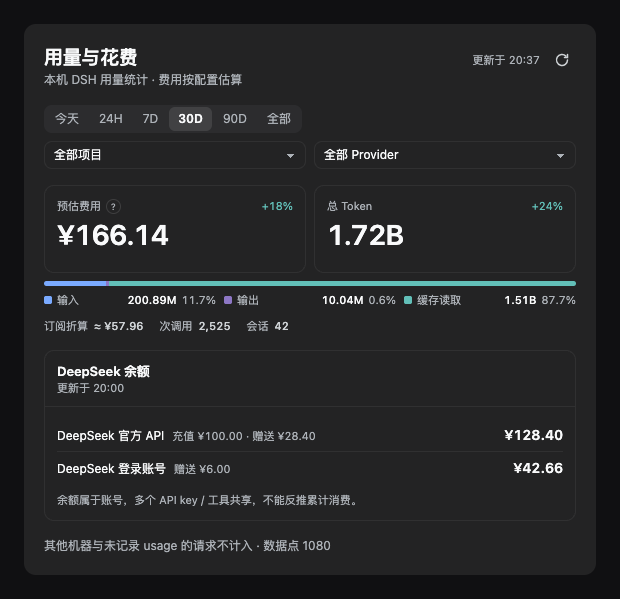Viewport: 620px width, 599px height.
Task: Click the blue 输入 legend swatch
Action: coord(48,300)
